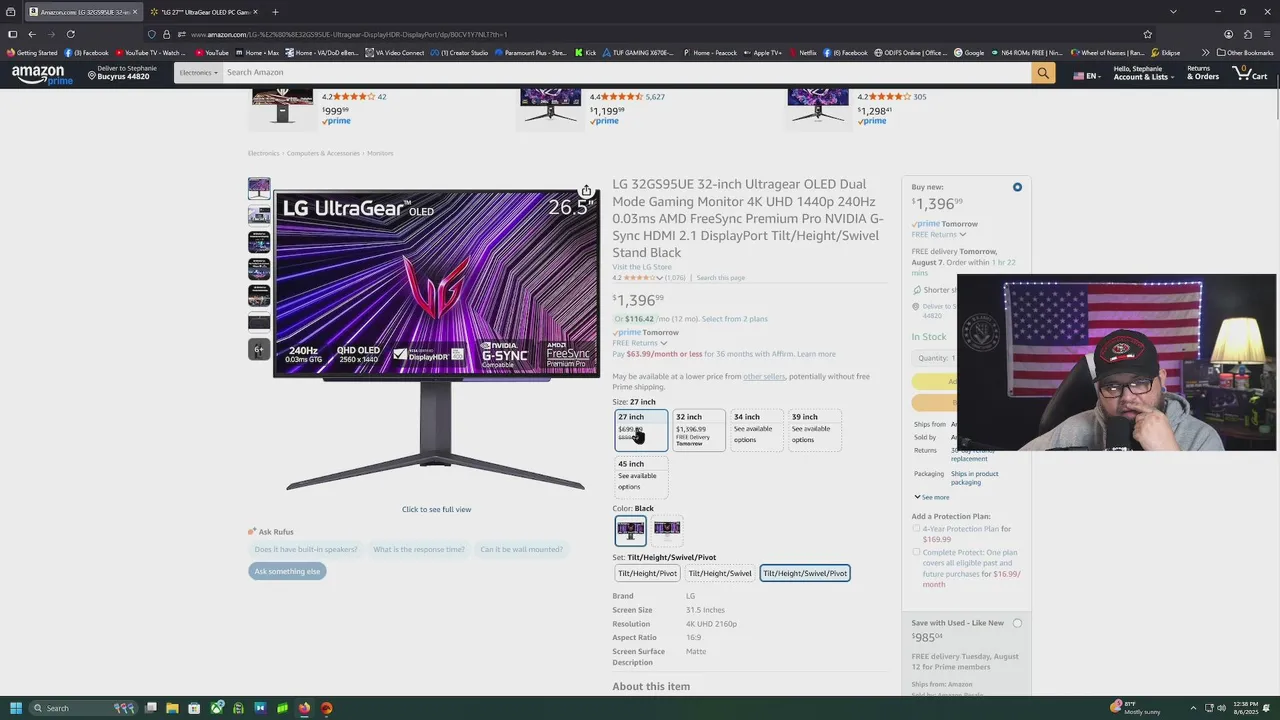Click the share icon on product image
Screen dimensions: 1280x720
(x=586, y=191)
